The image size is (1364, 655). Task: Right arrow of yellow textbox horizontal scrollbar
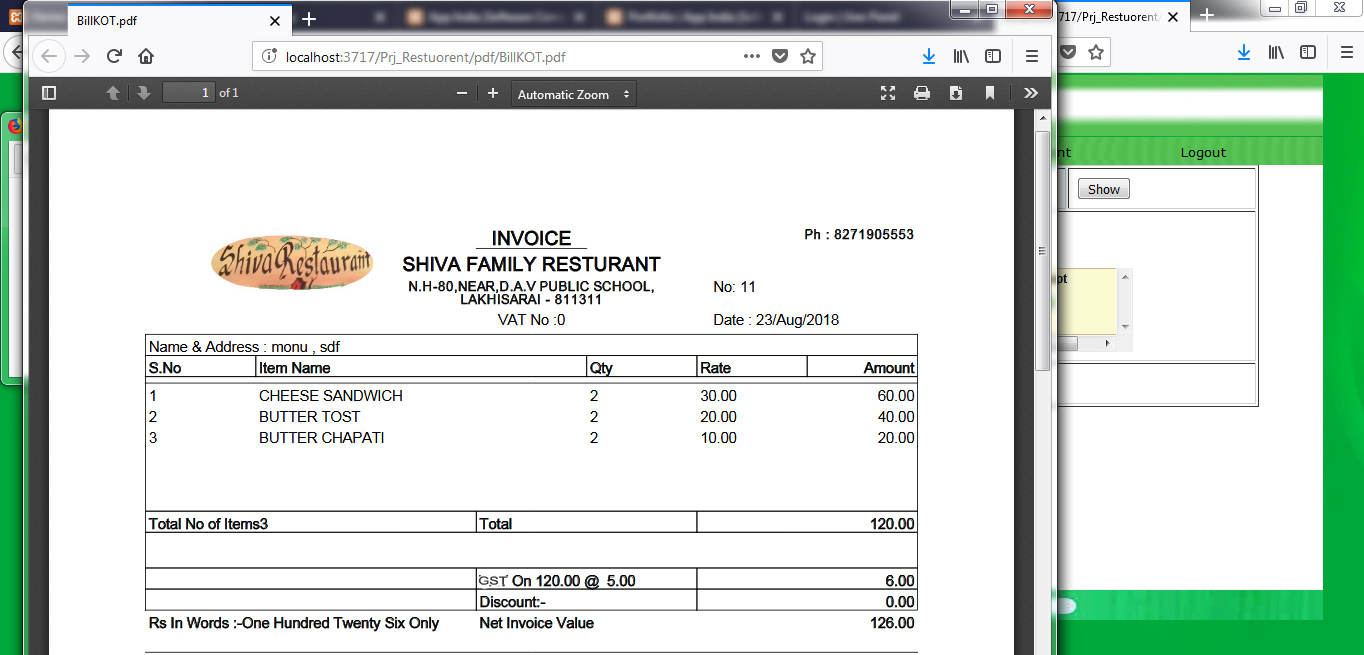tap(1107, 343)
